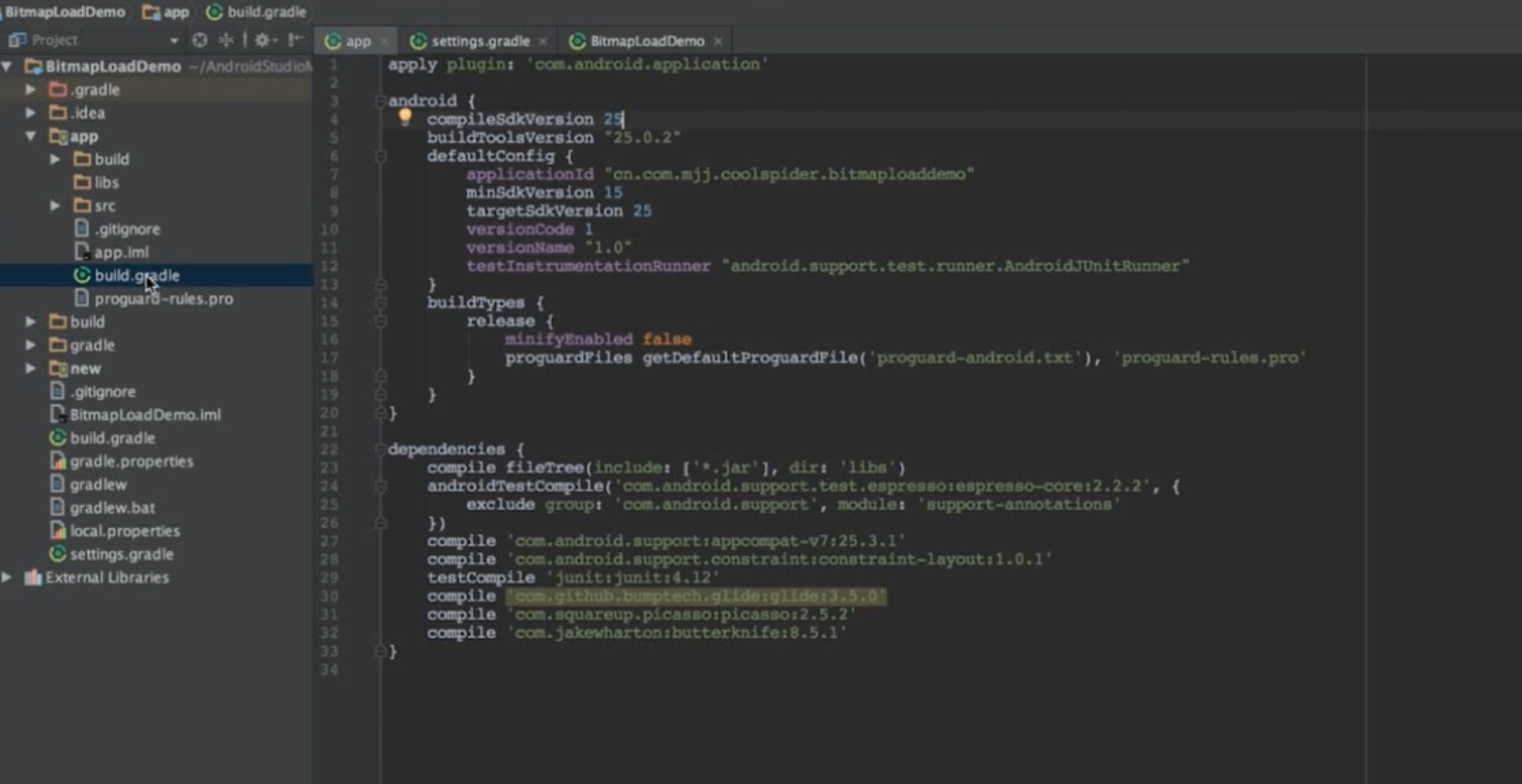Expand the .gradle folder
Viewport: 1522px width, 784px height.
(31, 90)
